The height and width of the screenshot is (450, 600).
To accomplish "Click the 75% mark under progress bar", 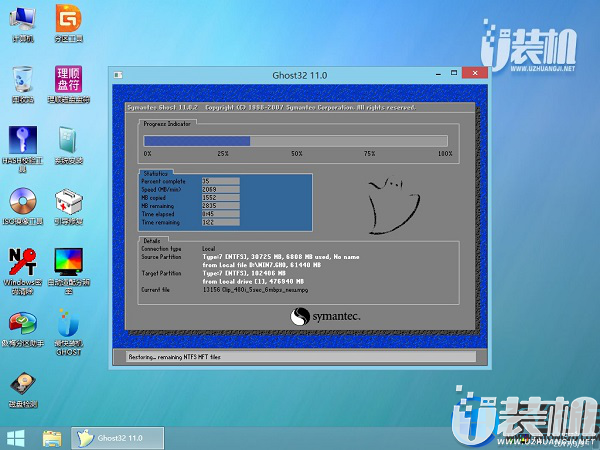I will [x=369, y=153].
